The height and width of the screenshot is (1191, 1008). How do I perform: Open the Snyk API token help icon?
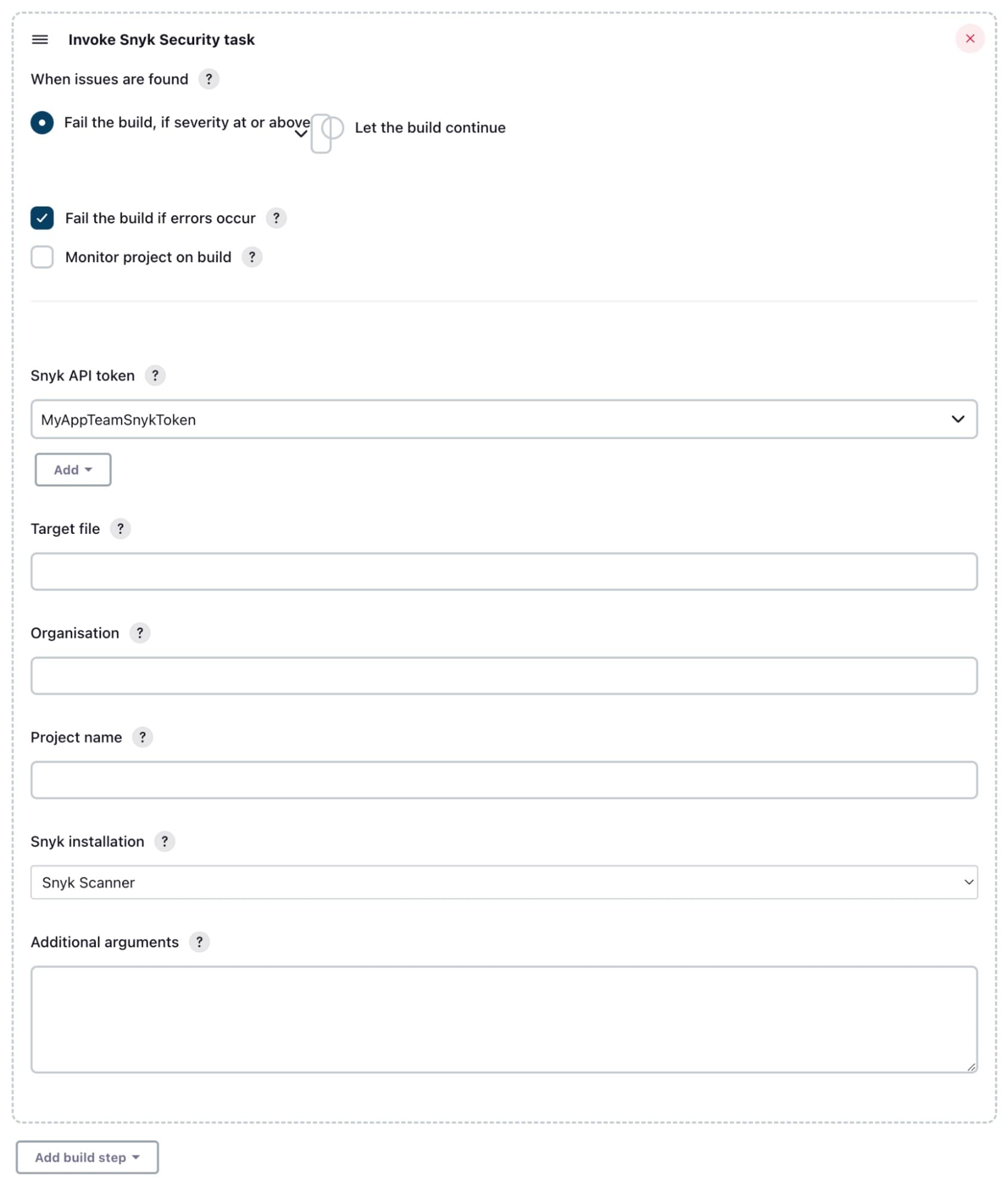pos(155,375)
